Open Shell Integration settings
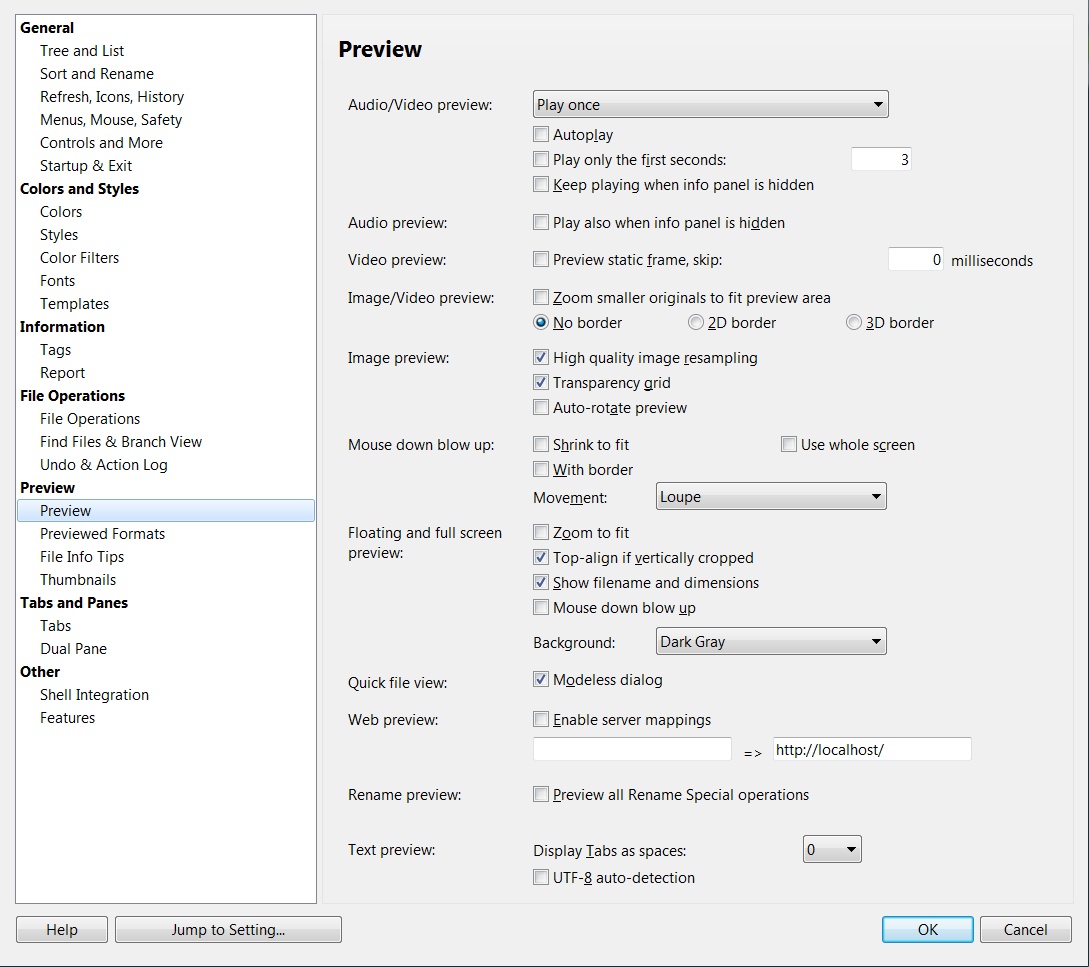 [94, 695]
